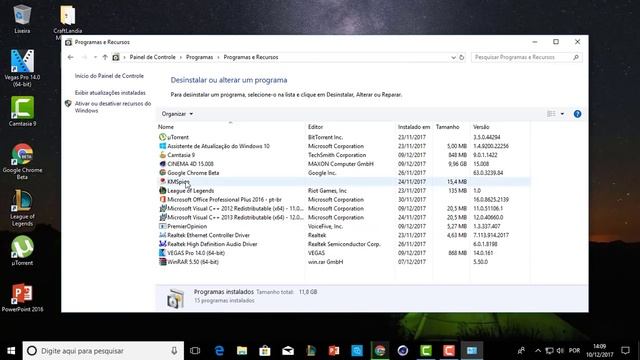
Task: Open the volume icon in system tray
Action: (x=560, y=351)
